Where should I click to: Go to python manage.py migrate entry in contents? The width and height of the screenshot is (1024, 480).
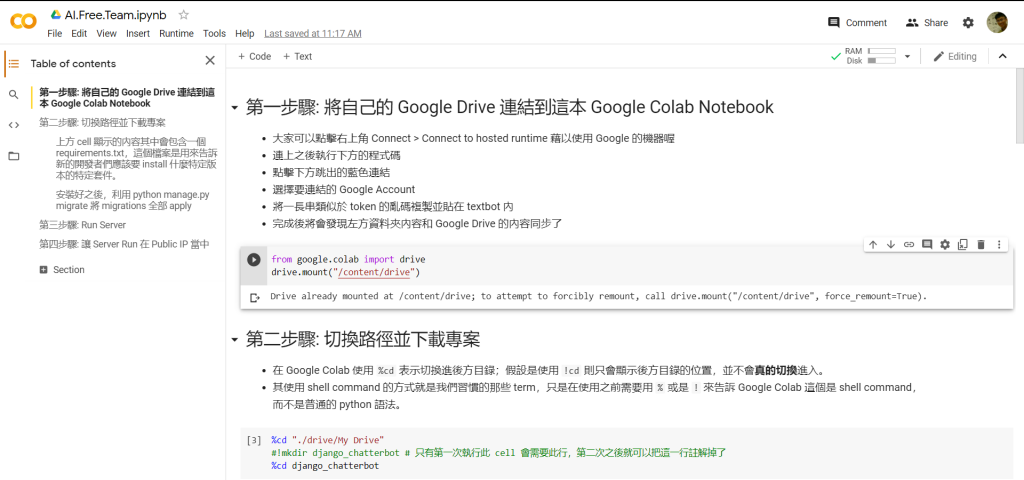coord(133,200)
